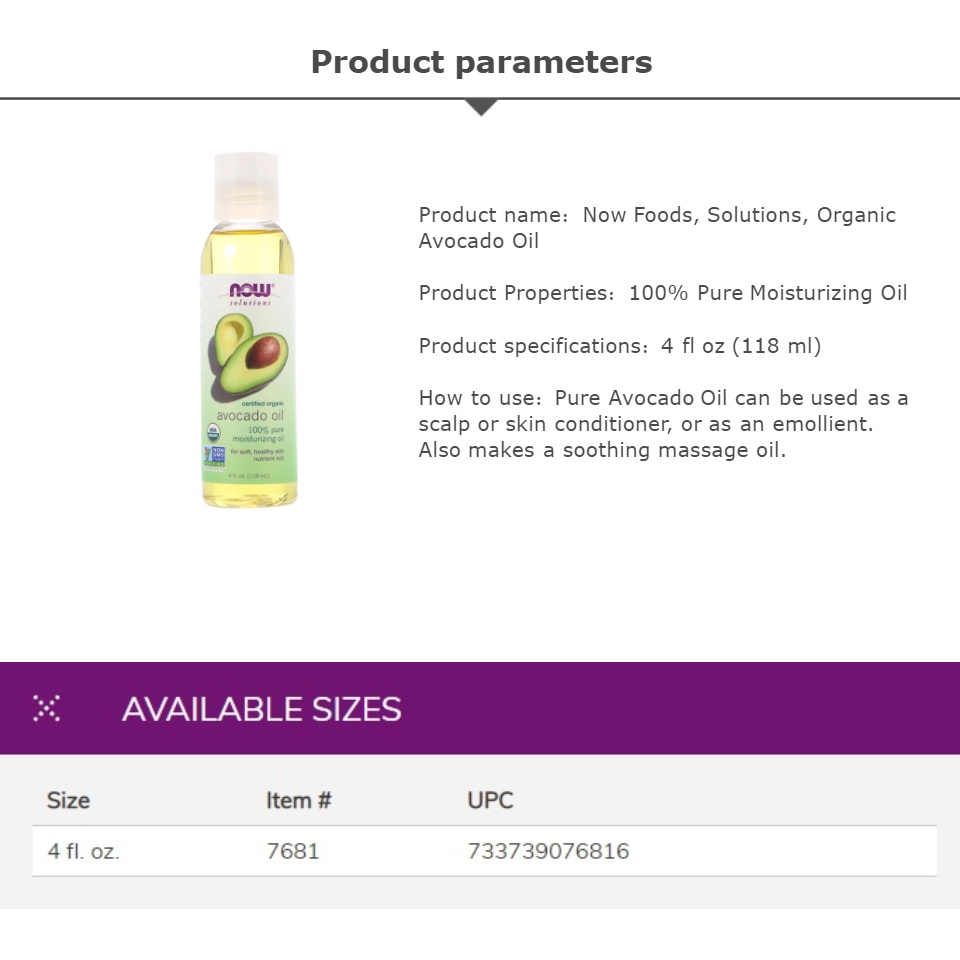Click the Non-GMO badge on the label
Image resolution: width=960 pixels, height=960 pixels.
click(214, 458)
